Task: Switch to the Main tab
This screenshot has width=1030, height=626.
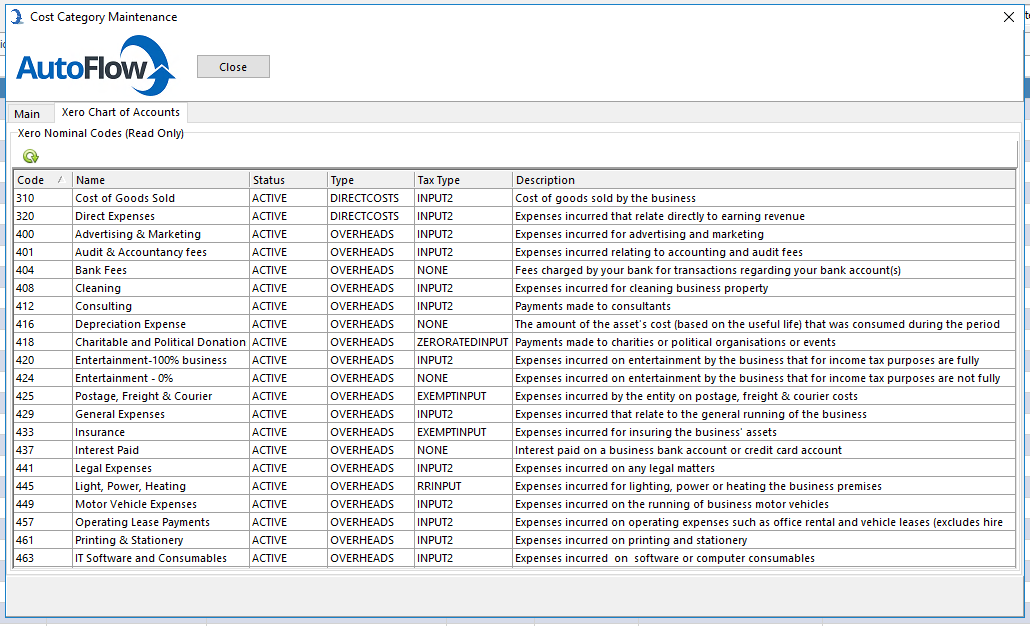Action: click(x=27, y=114)
